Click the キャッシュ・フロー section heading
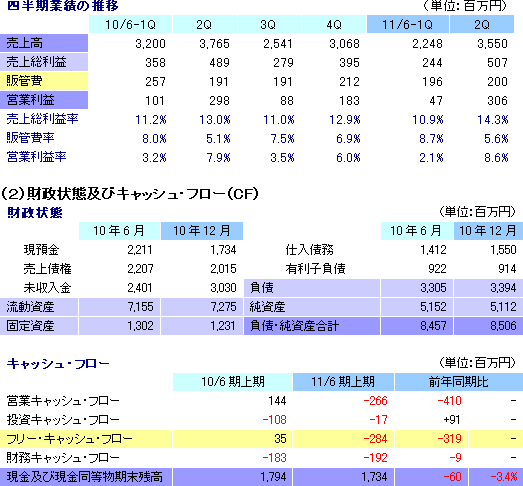Image resolution: width=523 pixels, height=486 pixels. click(x=58, y=364)
